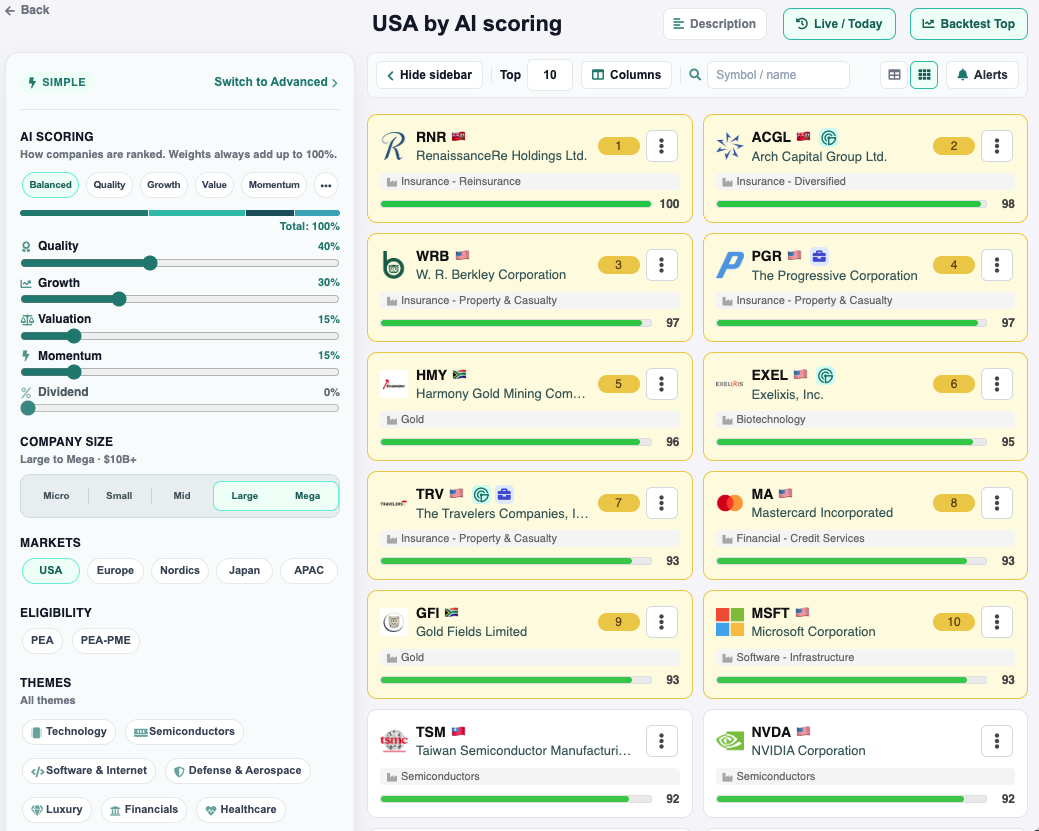The width and height of the screenshot is (1039, 831).
Task: Click the RenaissanceRe logo on RNR card
Action: (394, 146)
